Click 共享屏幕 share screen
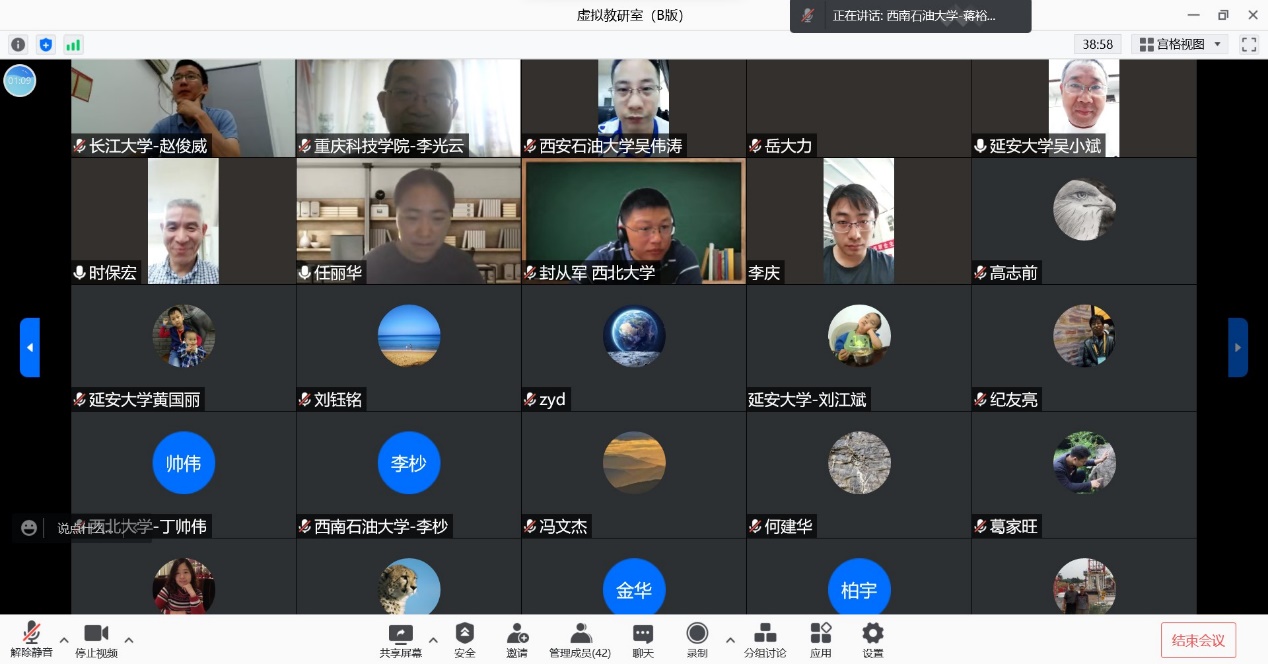1268x664 pixels. coord(400,639)
